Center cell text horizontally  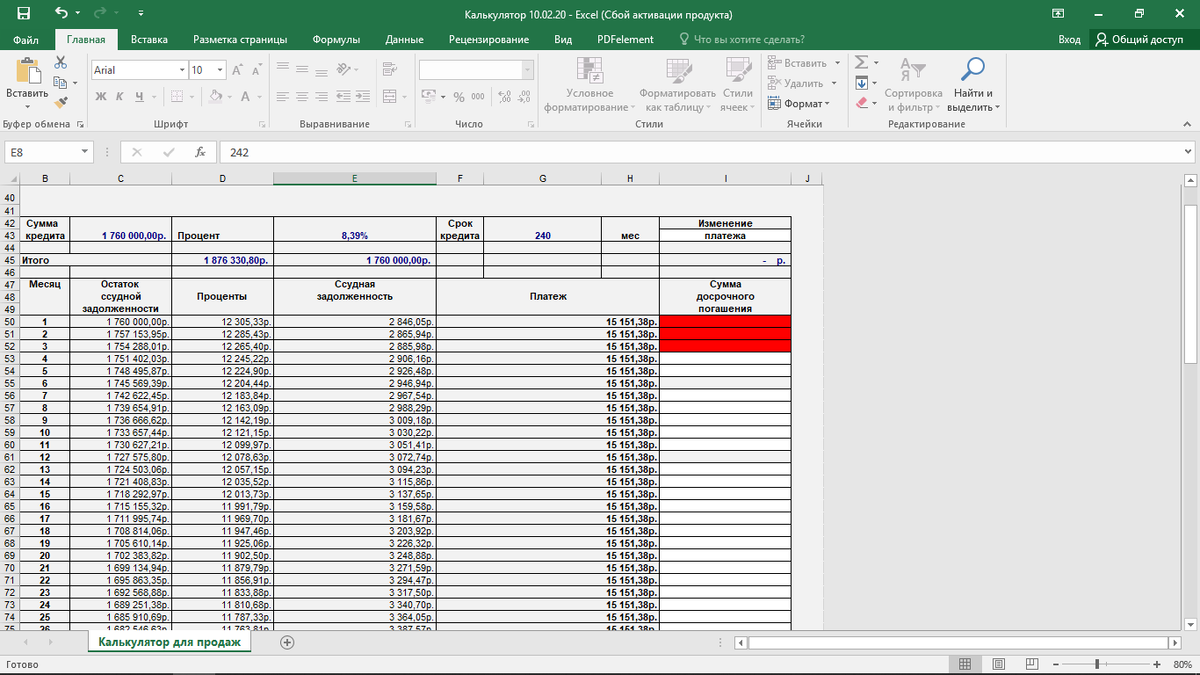click(301, 97)
